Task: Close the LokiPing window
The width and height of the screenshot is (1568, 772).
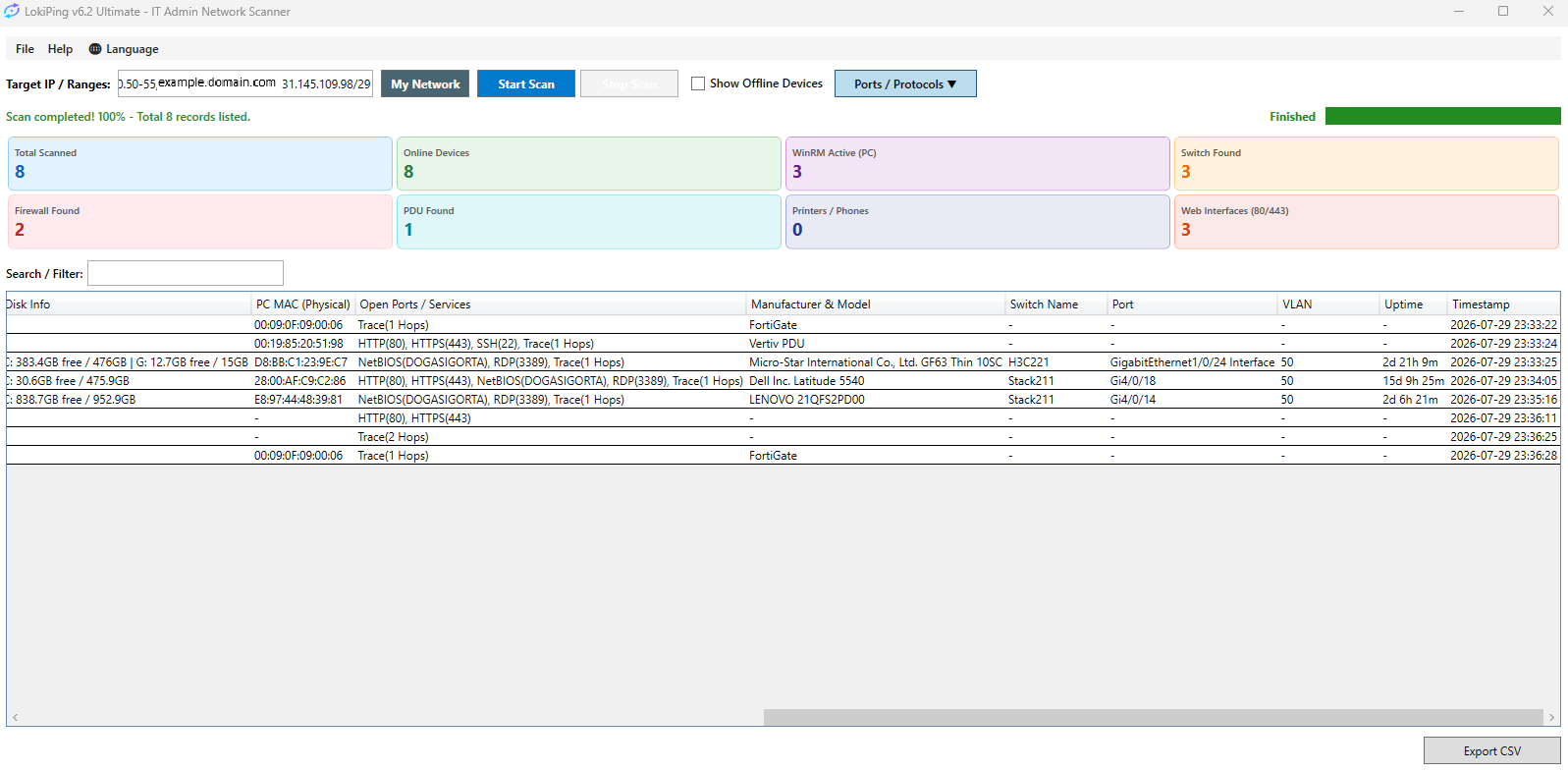Action: pyautogui.click(x=1547, y=12)
